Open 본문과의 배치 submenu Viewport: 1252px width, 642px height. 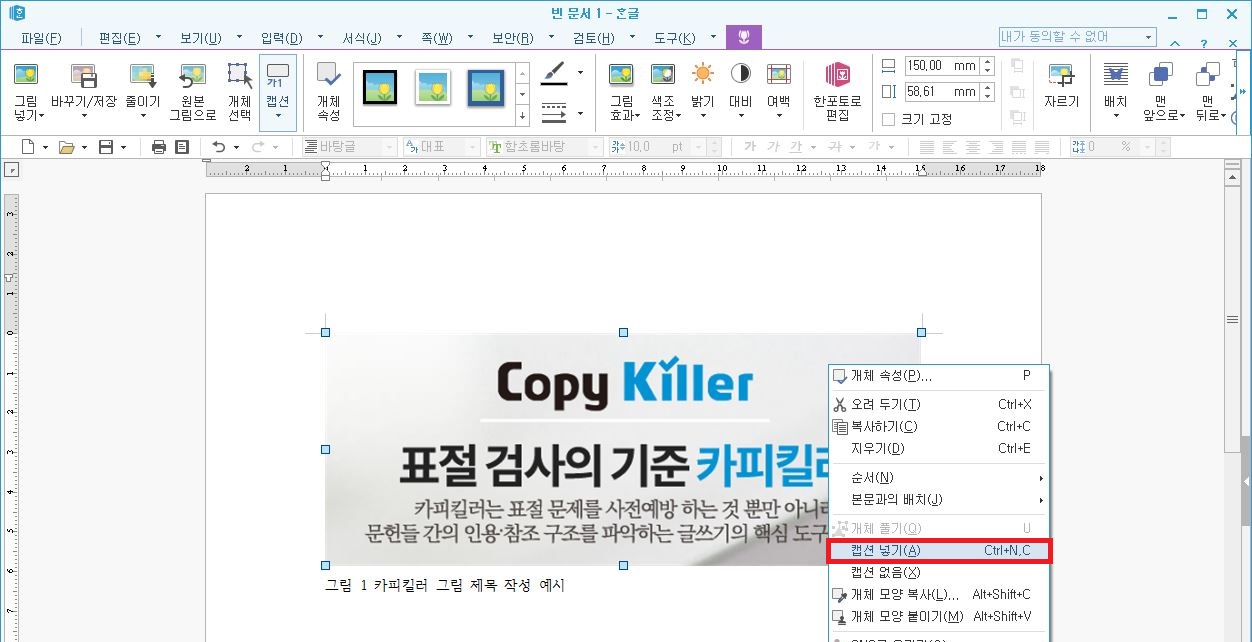point(939,499)
